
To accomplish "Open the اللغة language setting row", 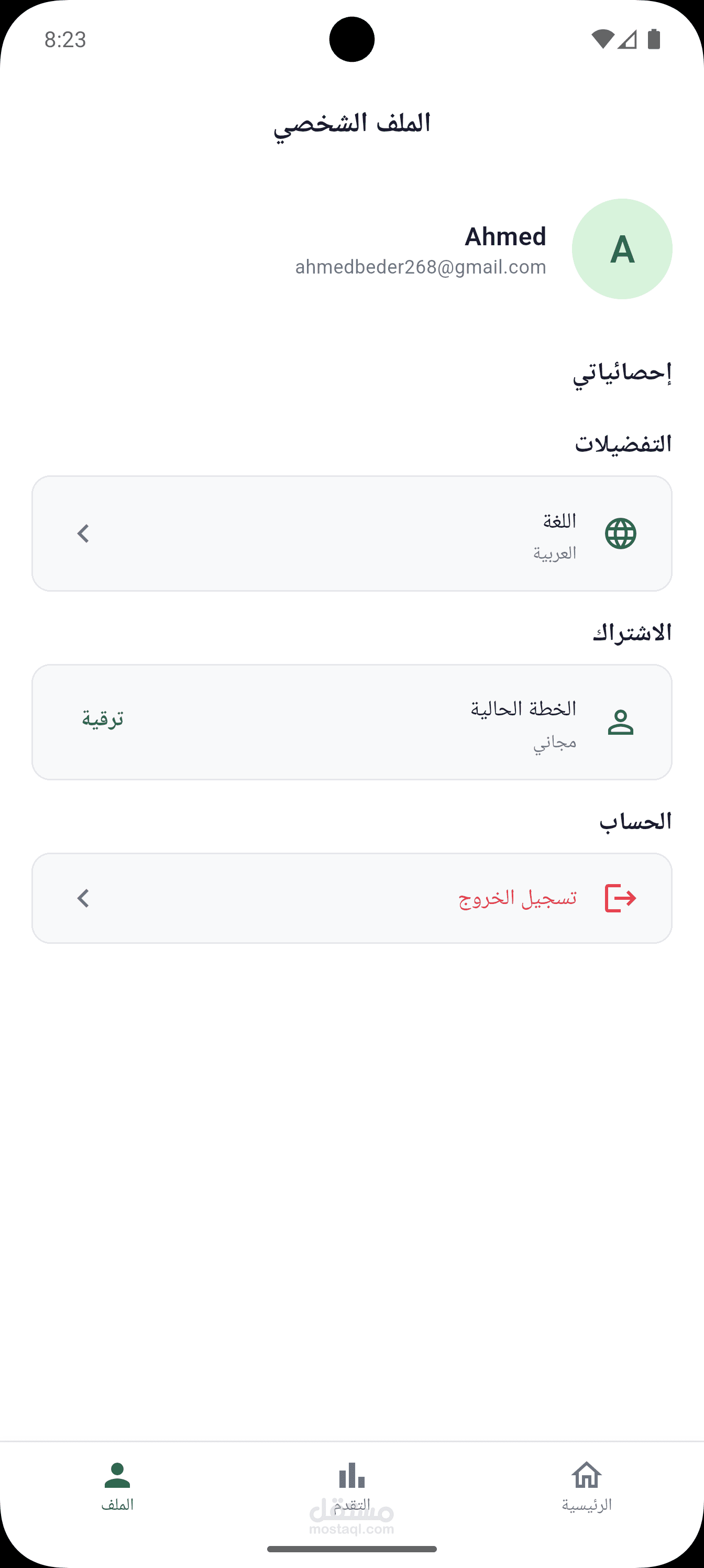I will [351, 534].
